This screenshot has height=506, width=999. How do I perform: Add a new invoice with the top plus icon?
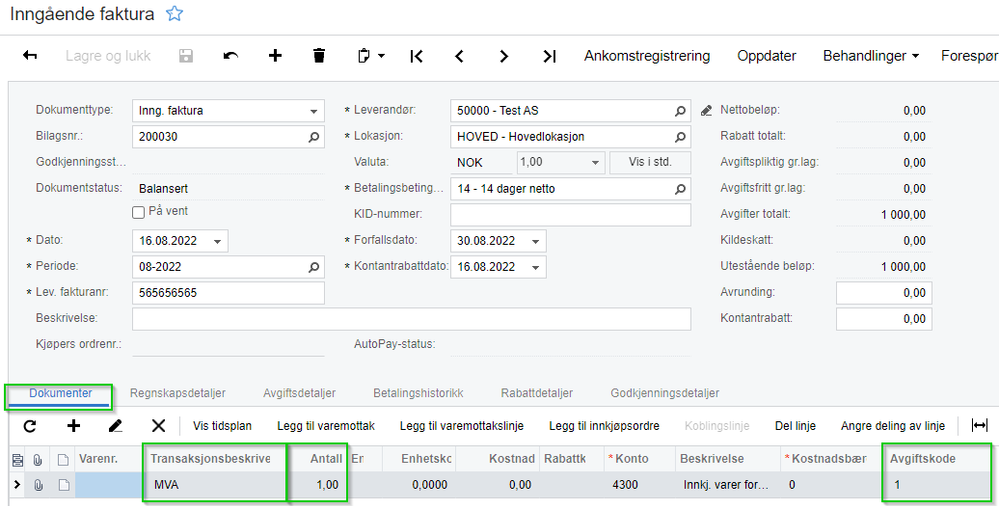tap(275, 56)
